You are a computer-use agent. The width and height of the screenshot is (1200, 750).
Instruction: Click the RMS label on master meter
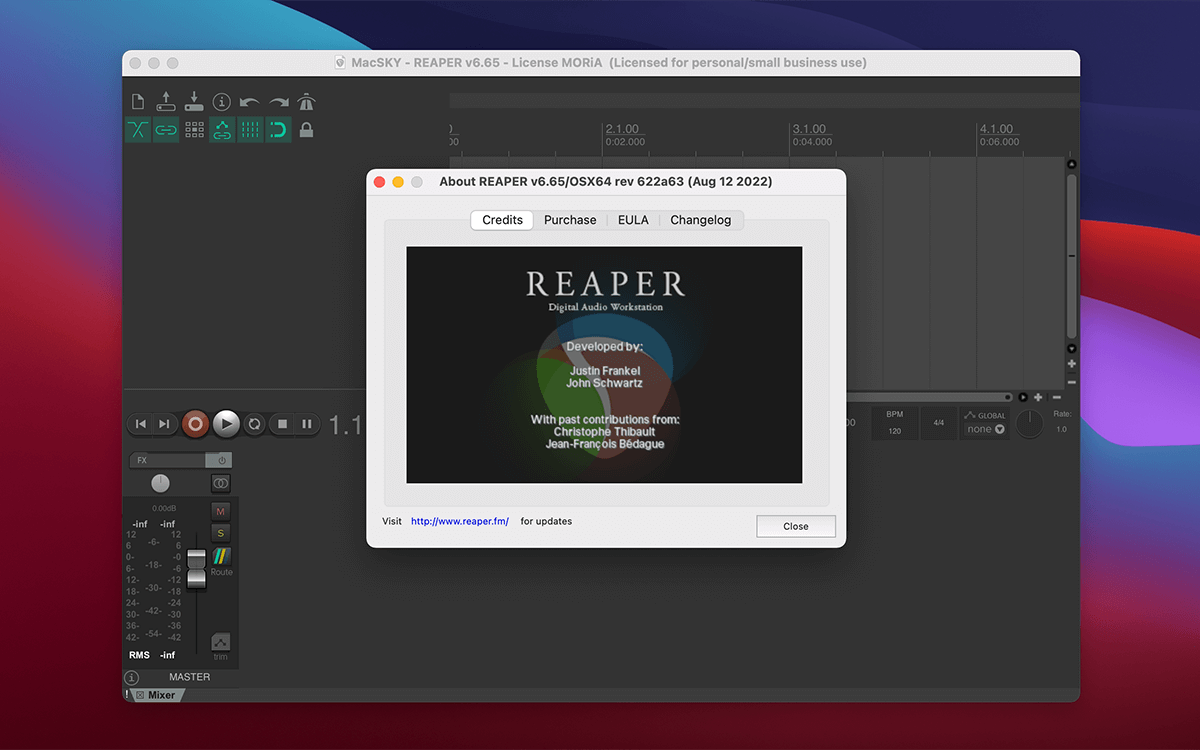(139, 655)
